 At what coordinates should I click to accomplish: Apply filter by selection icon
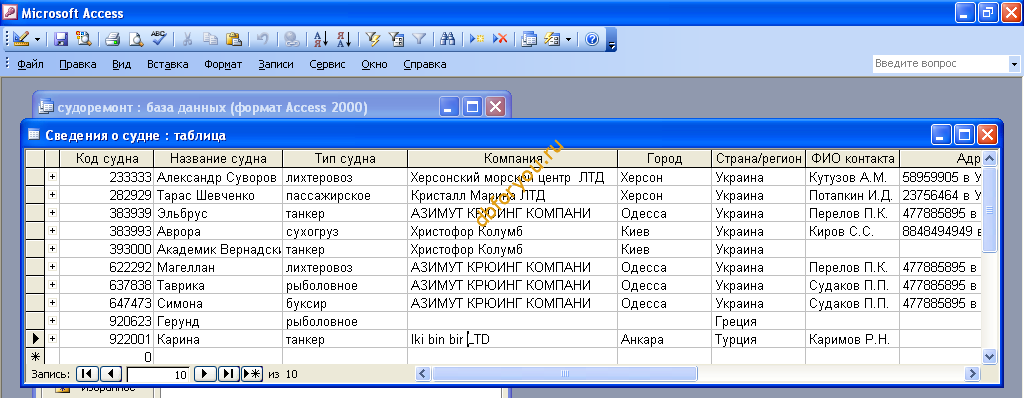[x=374, y=39]
